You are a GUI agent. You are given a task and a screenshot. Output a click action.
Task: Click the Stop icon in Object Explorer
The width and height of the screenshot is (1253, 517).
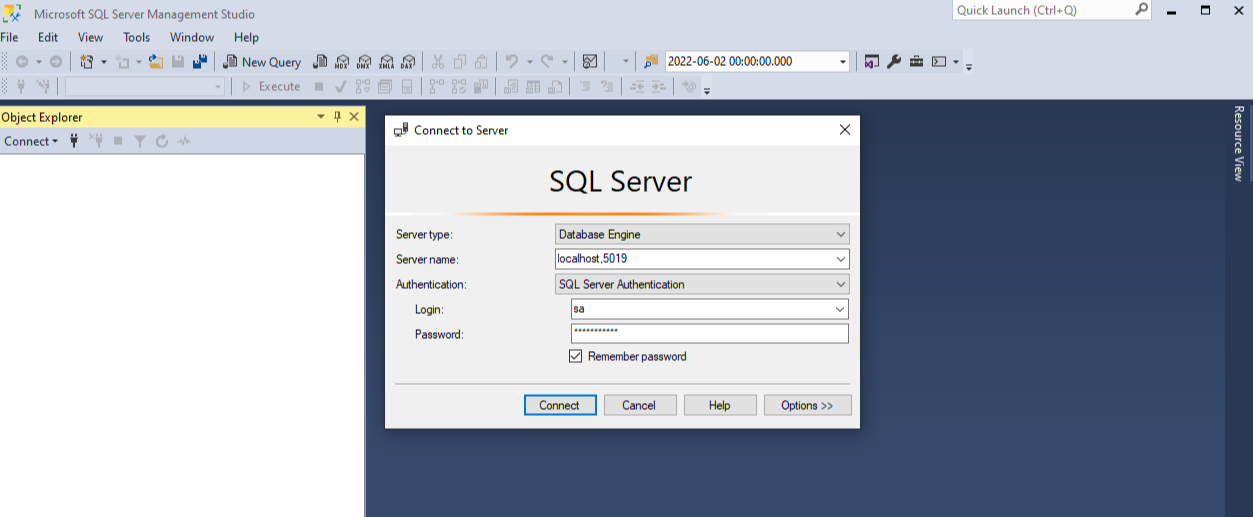tap(118, 141)
